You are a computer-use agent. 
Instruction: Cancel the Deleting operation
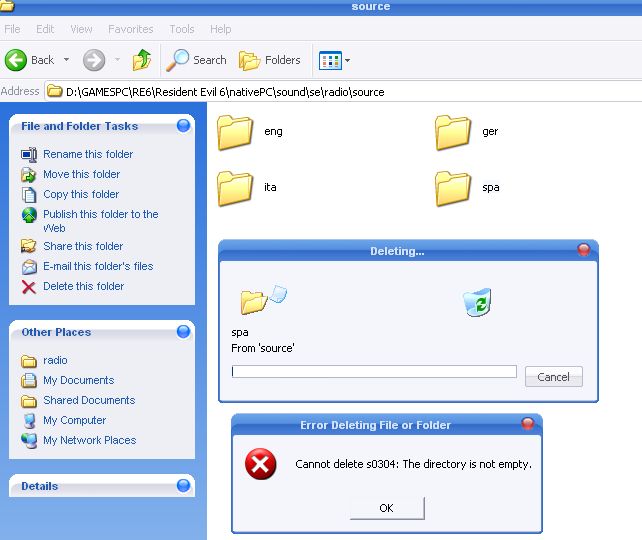click(x=554, y=377)
